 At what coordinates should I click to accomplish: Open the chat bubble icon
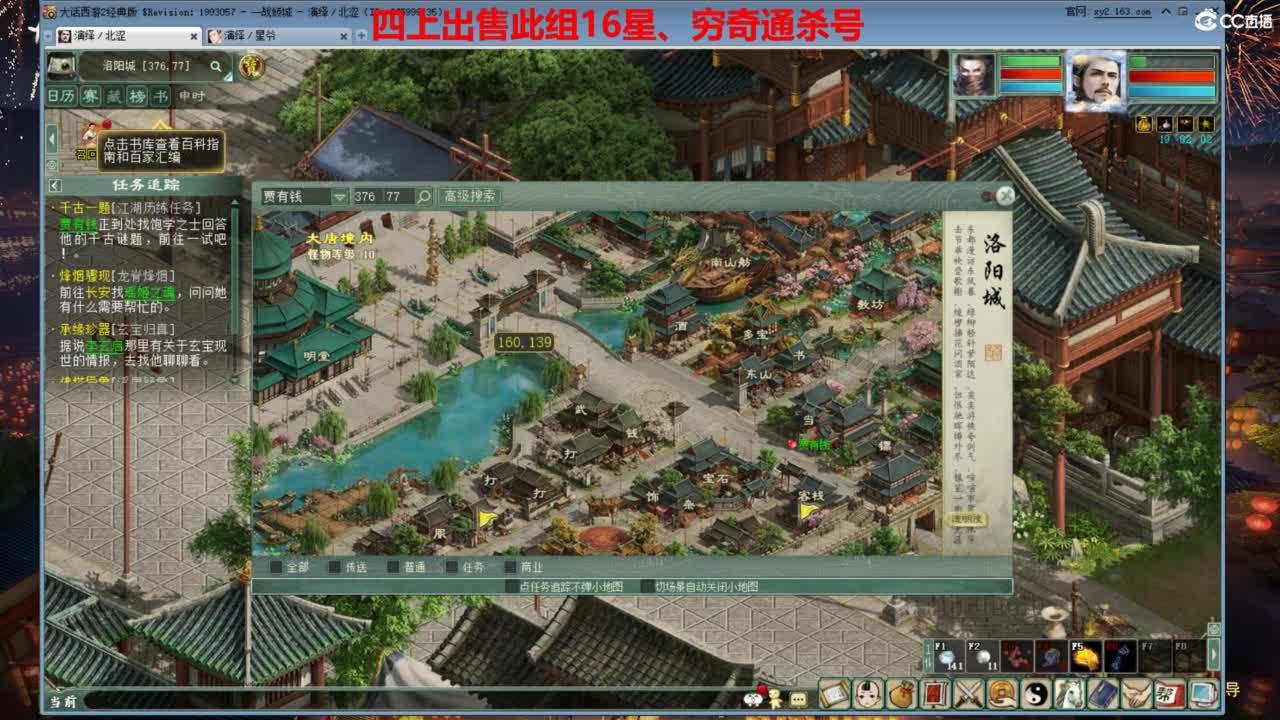coord(797,700)
